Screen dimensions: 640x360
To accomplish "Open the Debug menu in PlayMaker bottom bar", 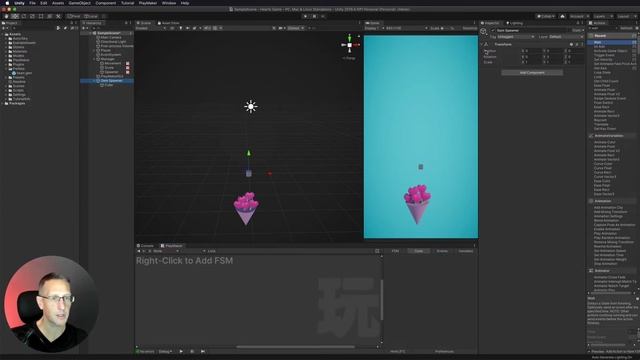I will pos(165,351).
